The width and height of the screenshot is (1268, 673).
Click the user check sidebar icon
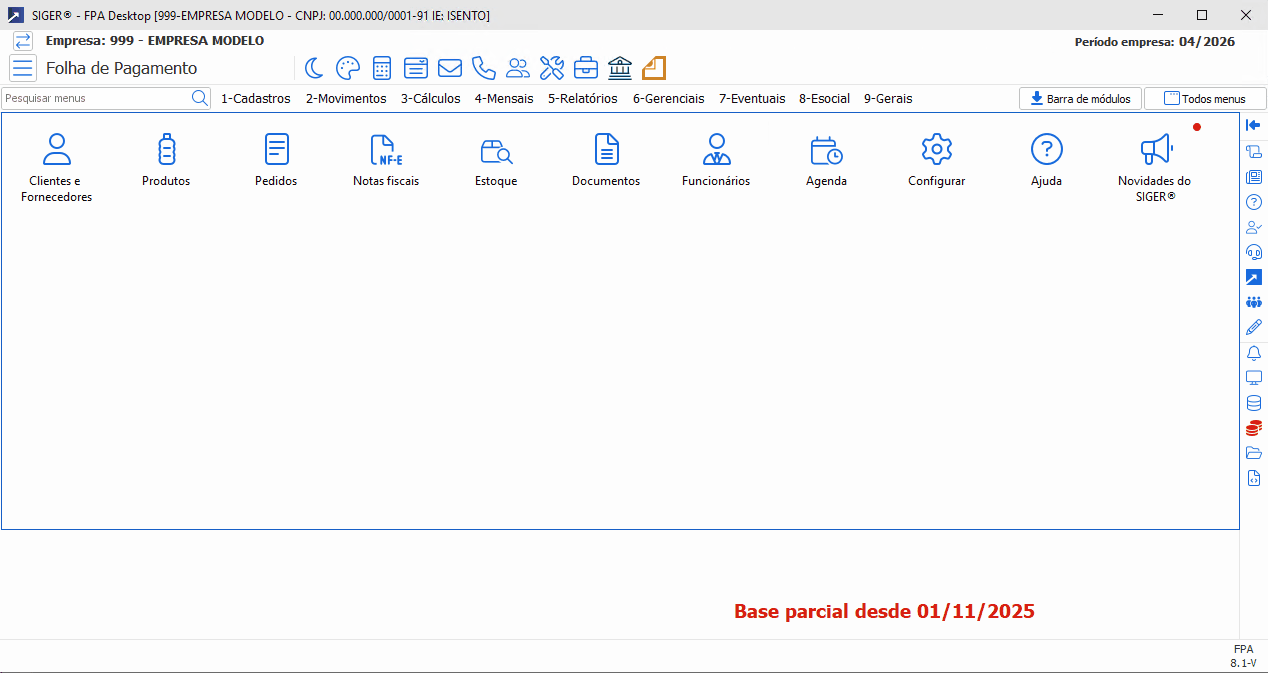point(1253,227)
